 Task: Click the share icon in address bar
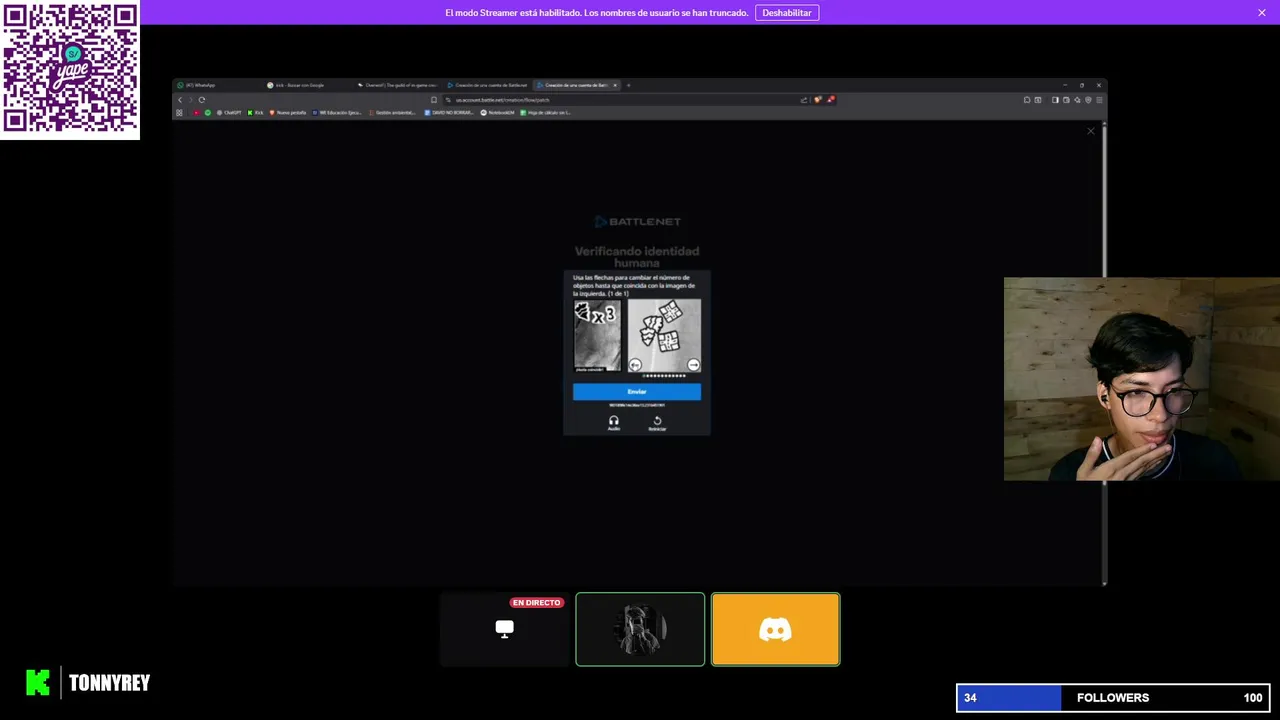(x=804, y=100)
